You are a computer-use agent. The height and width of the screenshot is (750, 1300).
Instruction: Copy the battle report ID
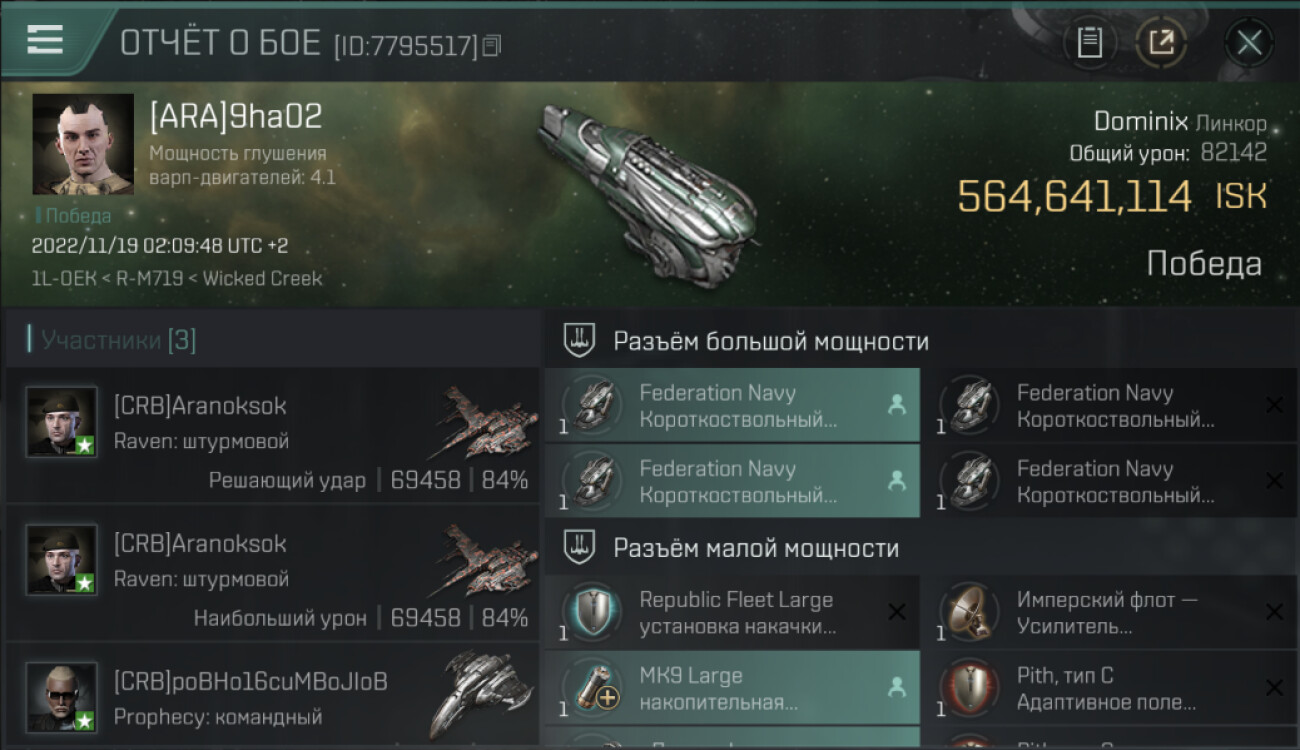(x=492, y=45)
